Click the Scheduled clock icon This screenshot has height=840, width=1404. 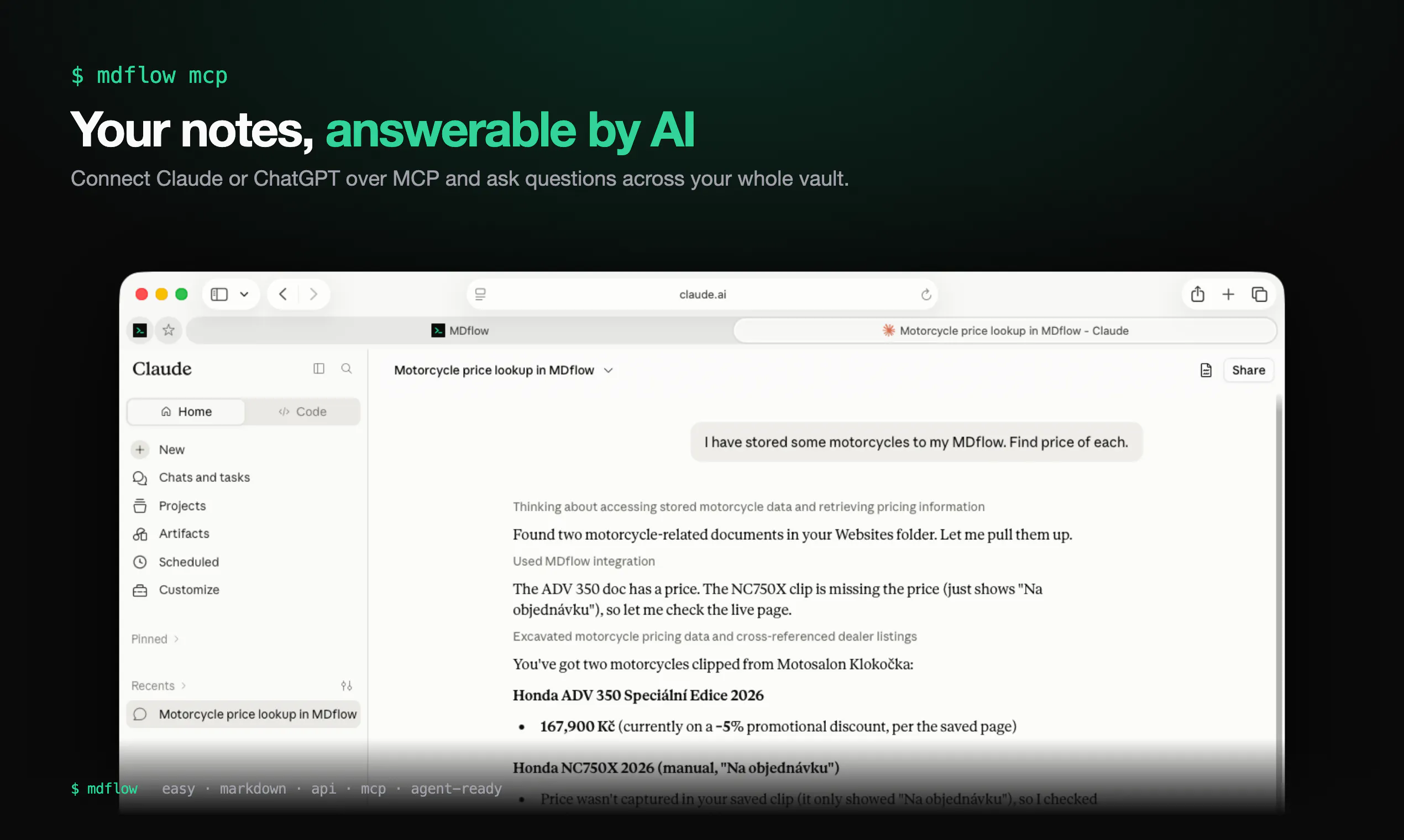140,562
